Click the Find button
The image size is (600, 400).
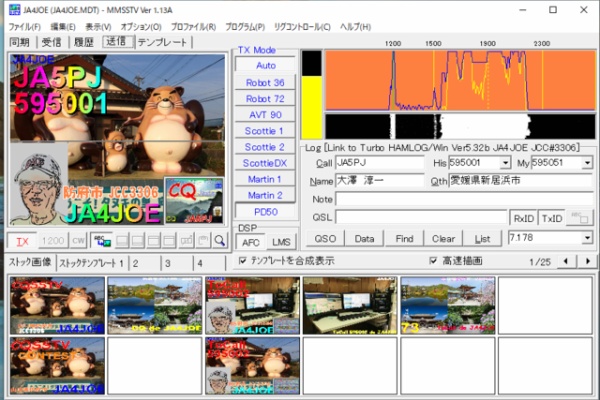coord(404,239)
